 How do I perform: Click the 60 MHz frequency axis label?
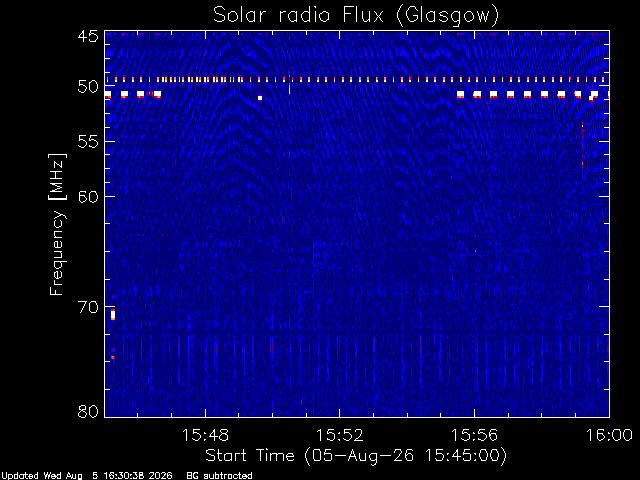coord(88,196)
